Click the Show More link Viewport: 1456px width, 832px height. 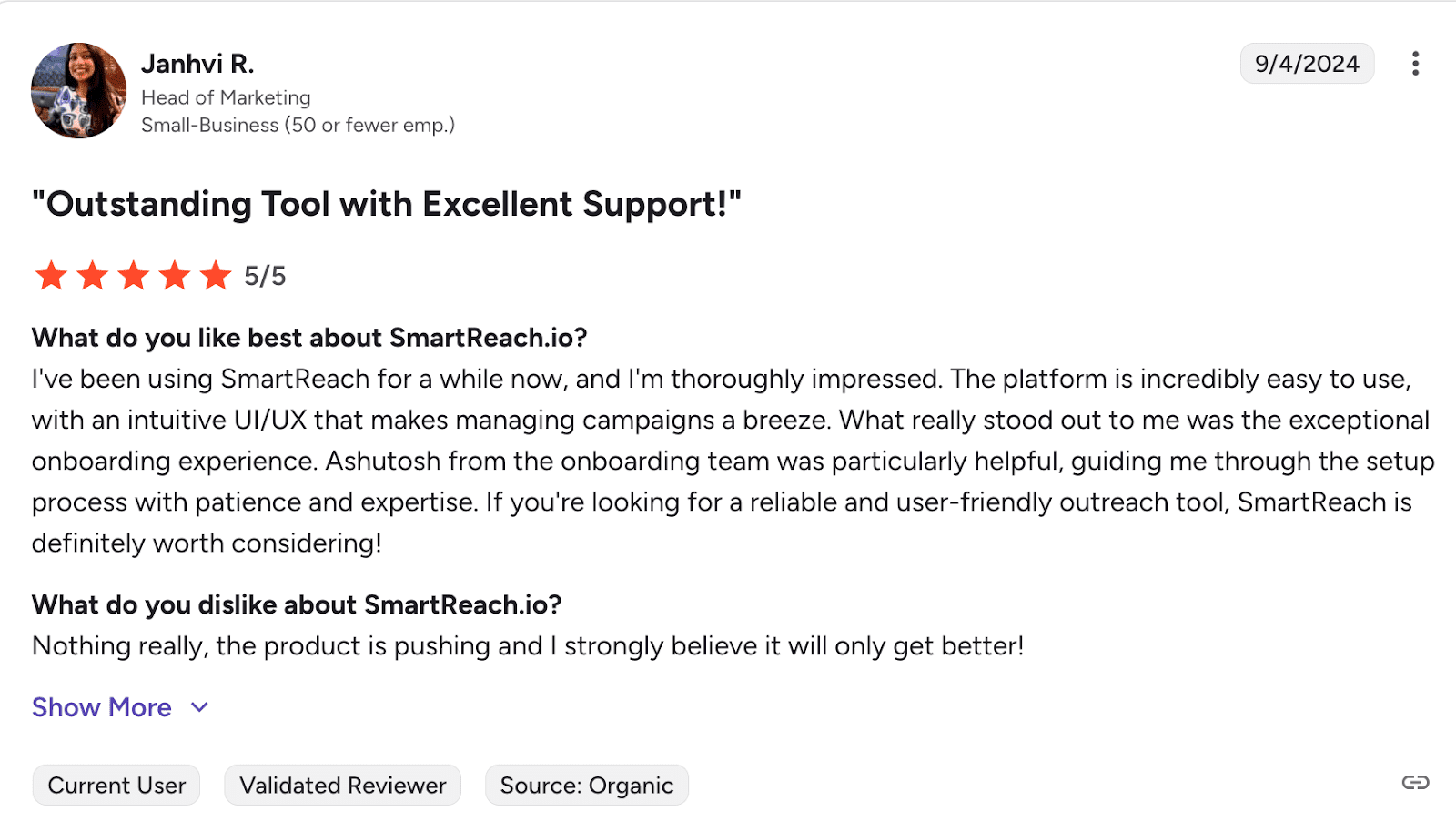[x=102, y=707]
